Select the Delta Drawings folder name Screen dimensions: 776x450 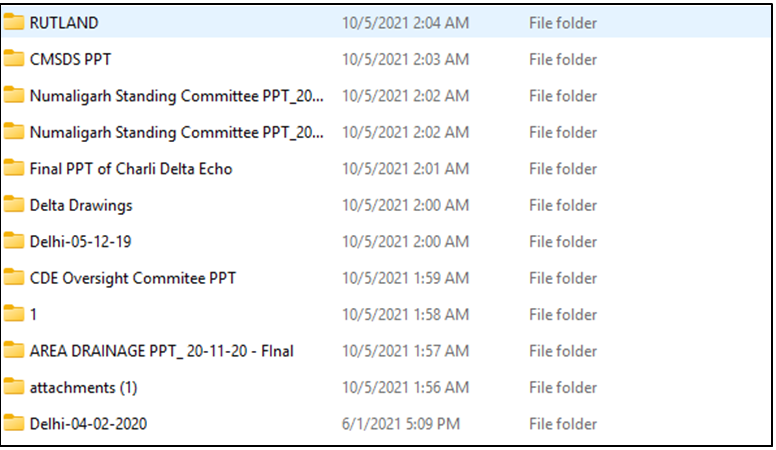pyautogui.click(x=81, y=205)
